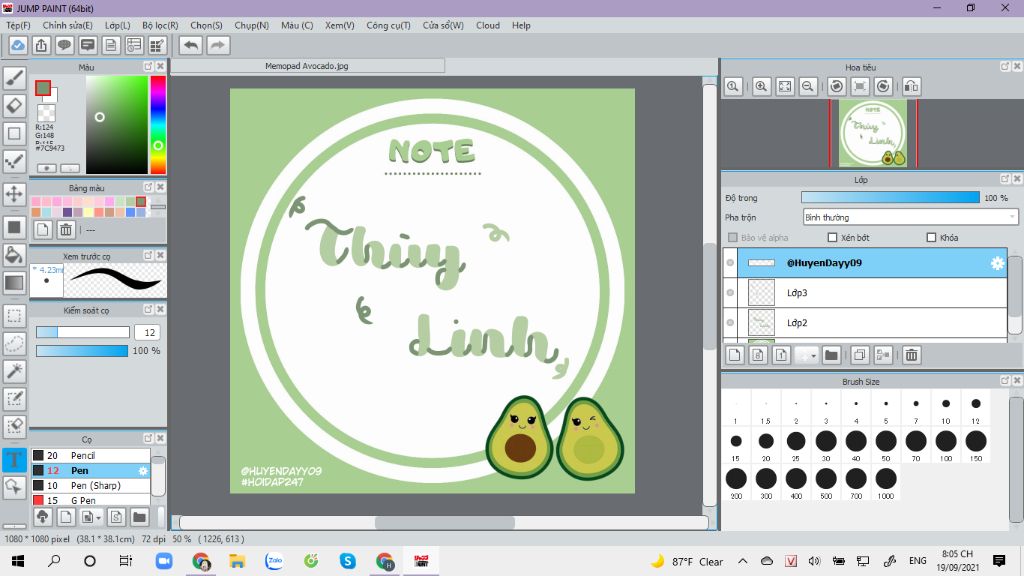Choose the dot-line pen tool

[x=14, y=161]
